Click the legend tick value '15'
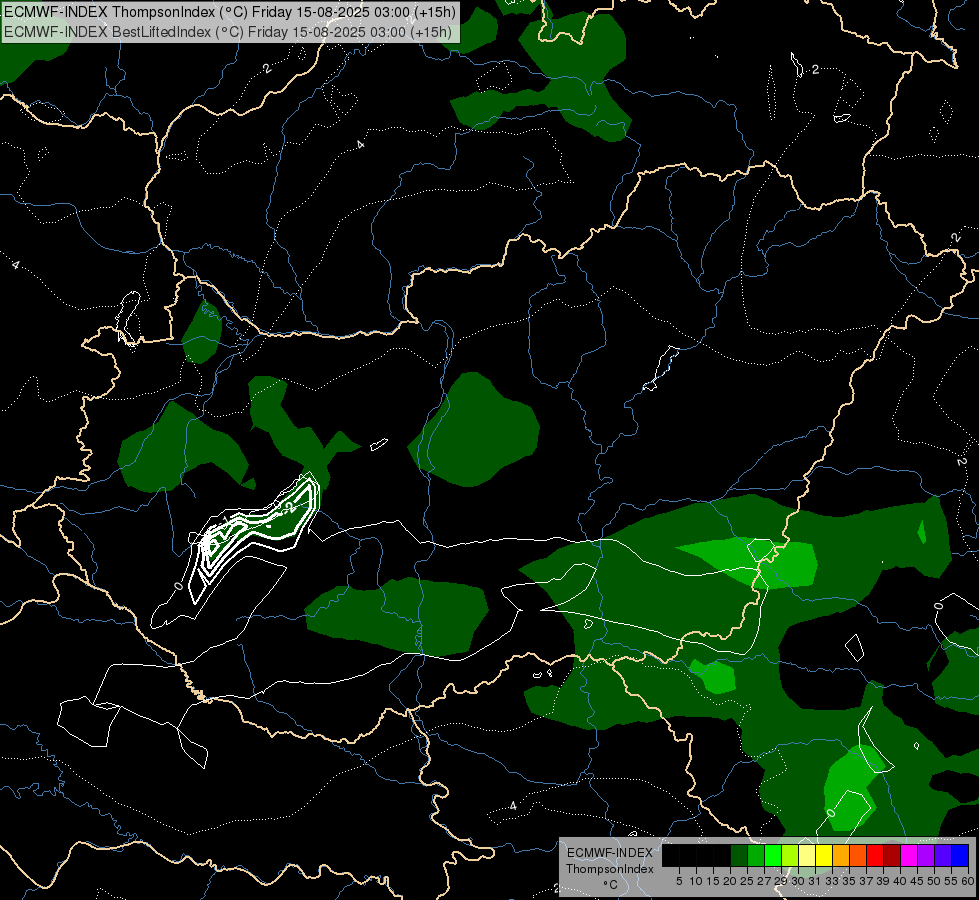This screenshot has width=979, height=900. click(713, 881)
